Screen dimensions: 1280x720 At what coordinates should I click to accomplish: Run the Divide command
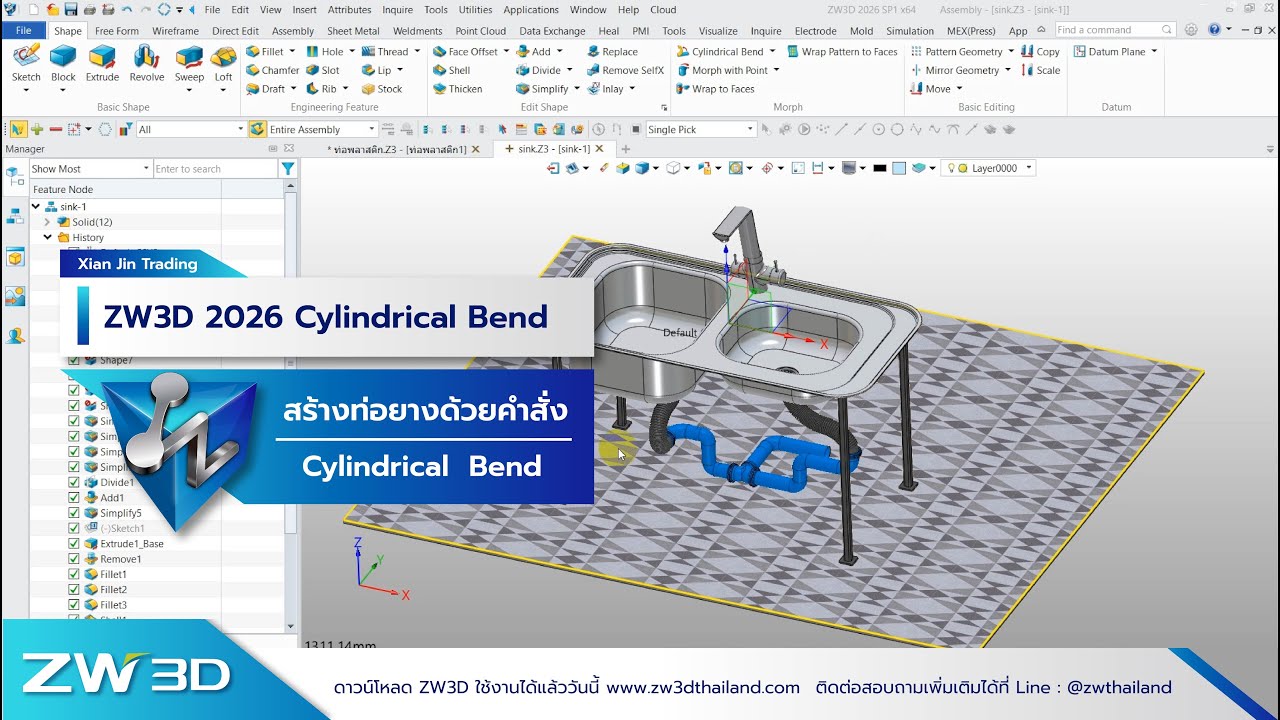pos(539,70)
